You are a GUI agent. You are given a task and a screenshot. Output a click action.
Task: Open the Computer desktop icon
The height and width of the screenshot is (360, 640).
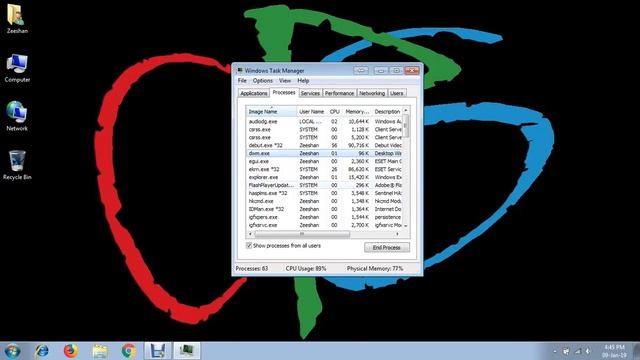pyautogui.click(x=17, y=68)
